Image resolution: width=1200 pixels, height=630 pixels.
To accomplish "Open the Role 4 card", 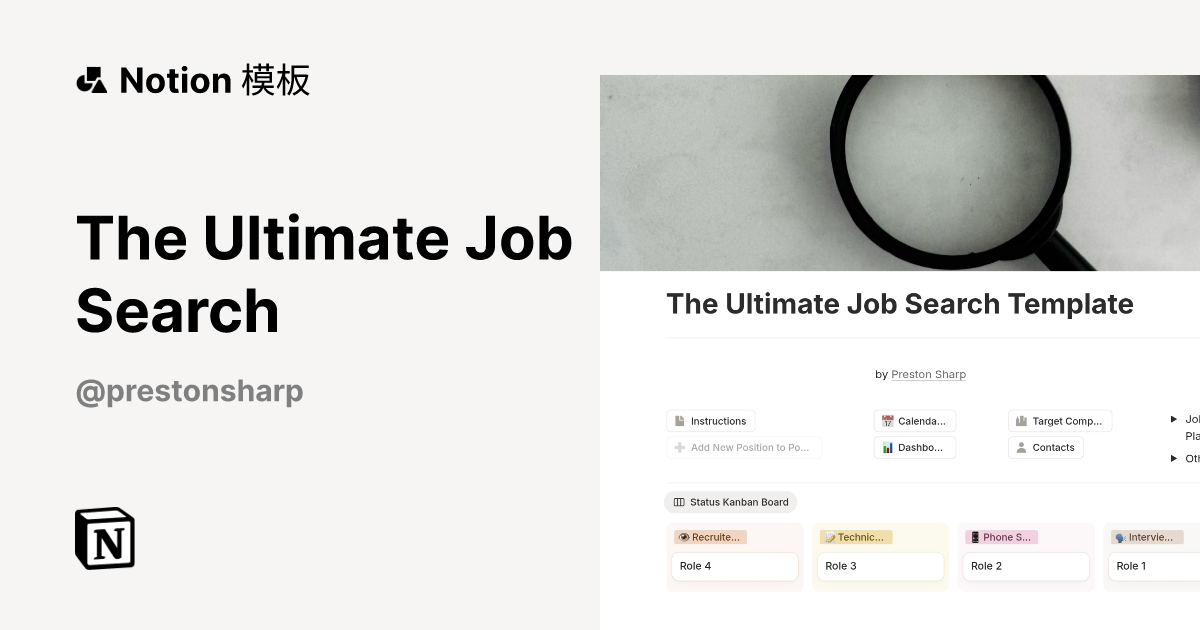I will point(735,566).
